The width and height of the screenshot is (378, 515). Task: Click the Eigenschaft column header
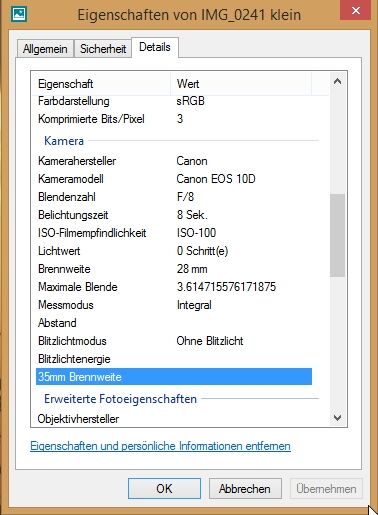101,84
